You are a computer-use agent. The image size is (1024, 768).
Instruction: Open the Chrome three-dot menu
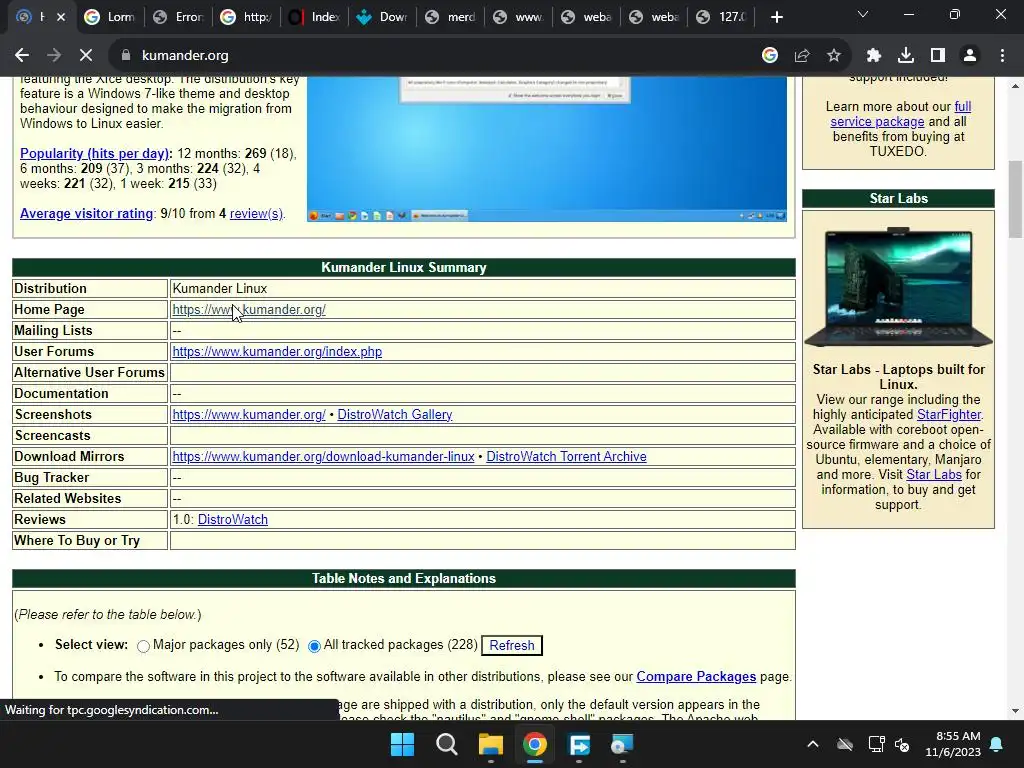click(1002, 56)
